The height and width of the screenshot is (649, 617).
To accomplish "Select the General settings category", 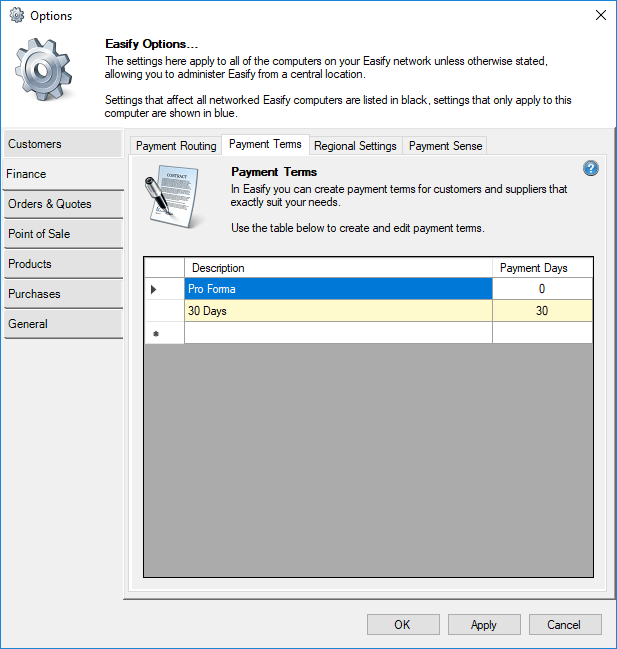I will tap(63, 324).
